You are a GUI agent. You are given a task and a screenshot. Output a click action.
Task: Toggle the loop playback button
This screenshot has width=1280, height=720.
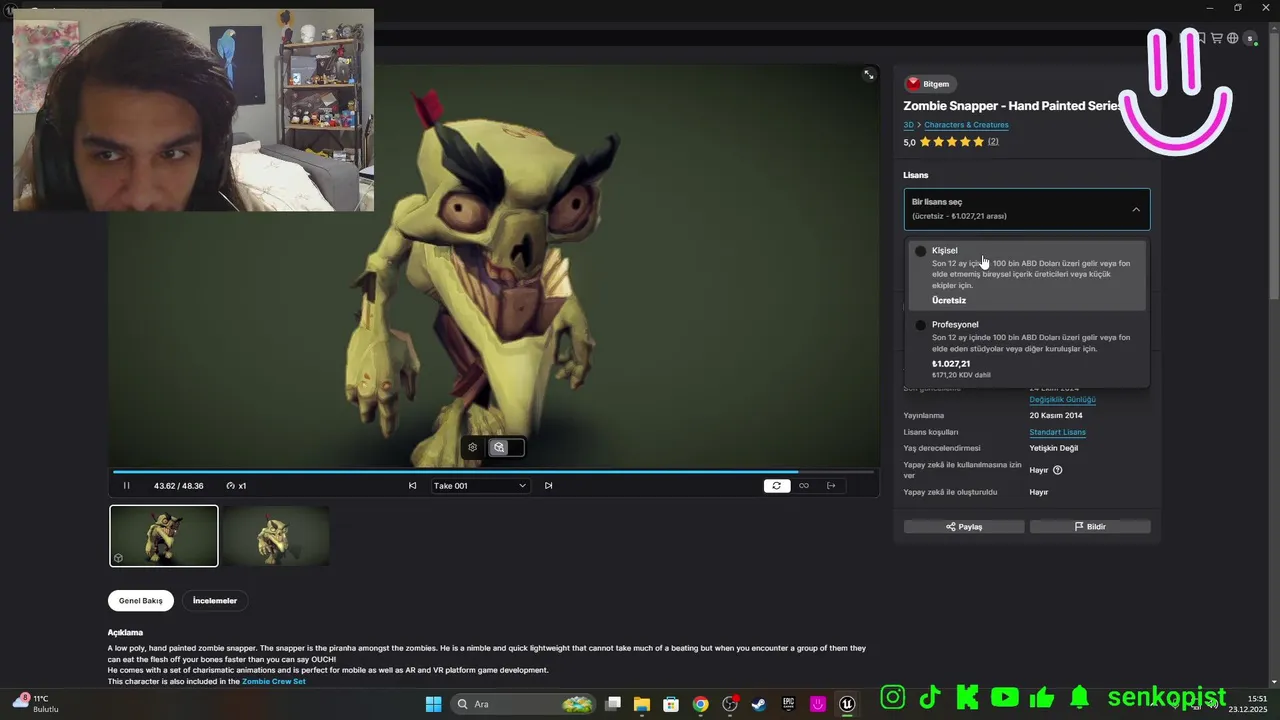pyautogui.click(x=776, y=486)
